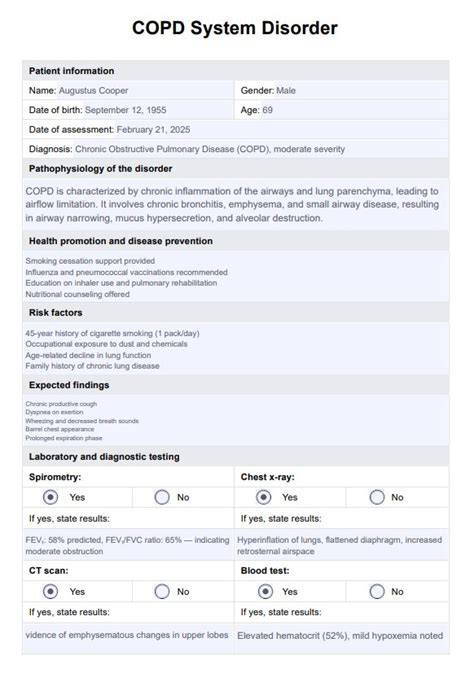Image resolution: width=474 pixels, height=673 pixels.
Task: Click the Pathophysiology description text area
Action: pyautogui.click(x=236, y=205)
